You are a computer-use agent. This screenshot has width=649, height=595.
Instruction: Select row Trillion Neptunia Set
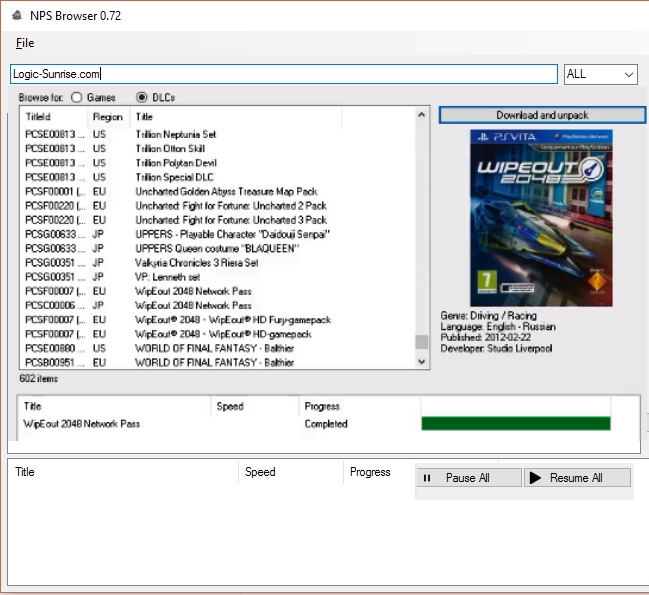(218, 134)
